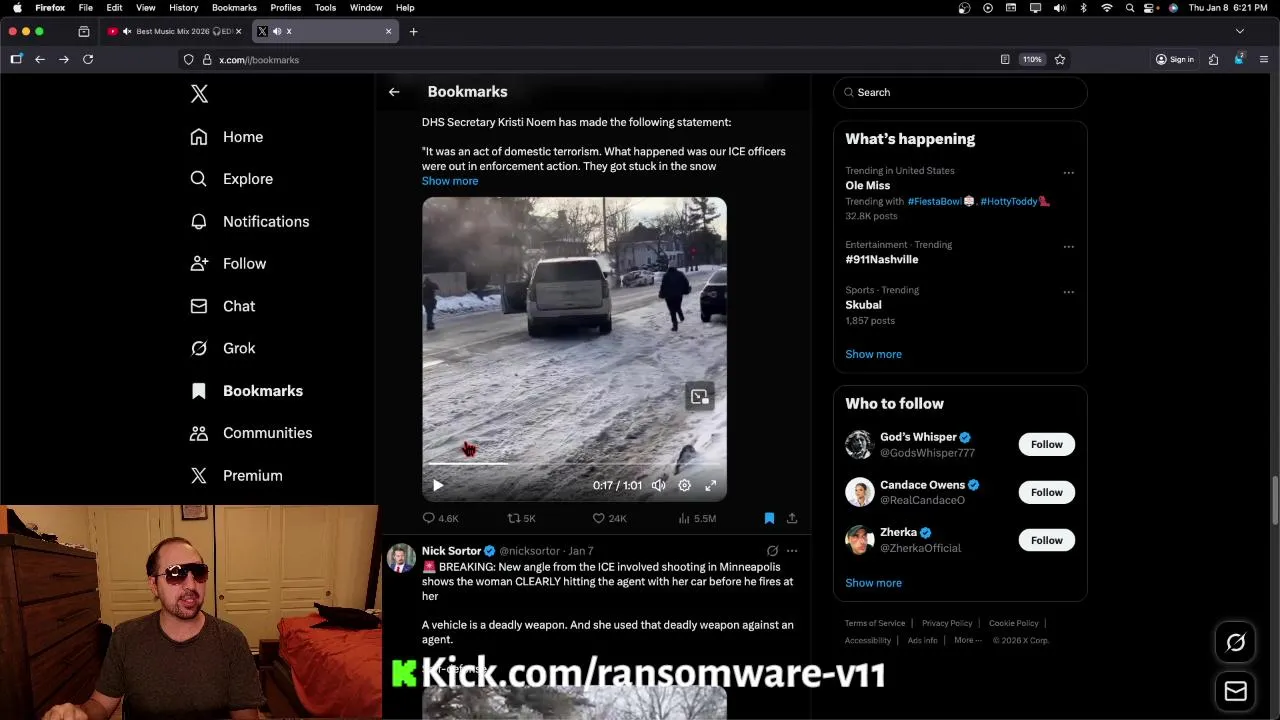Open macOS Wi-Fi status menu
This screenshot has height=720, width=1280.
(x=1106, y=8)
